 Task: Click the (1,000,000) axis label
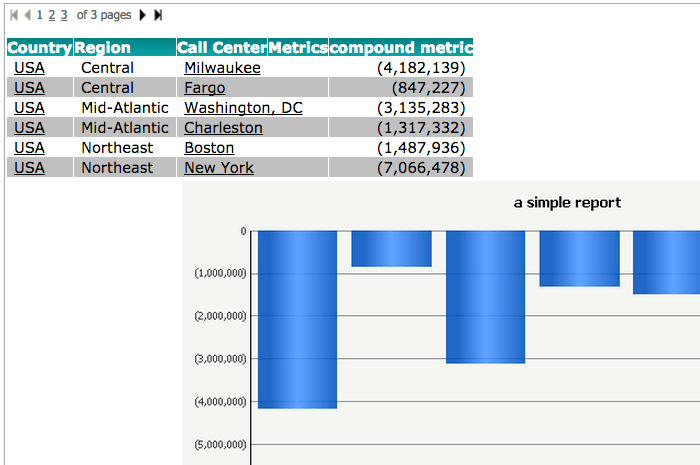tap(221, 273)
